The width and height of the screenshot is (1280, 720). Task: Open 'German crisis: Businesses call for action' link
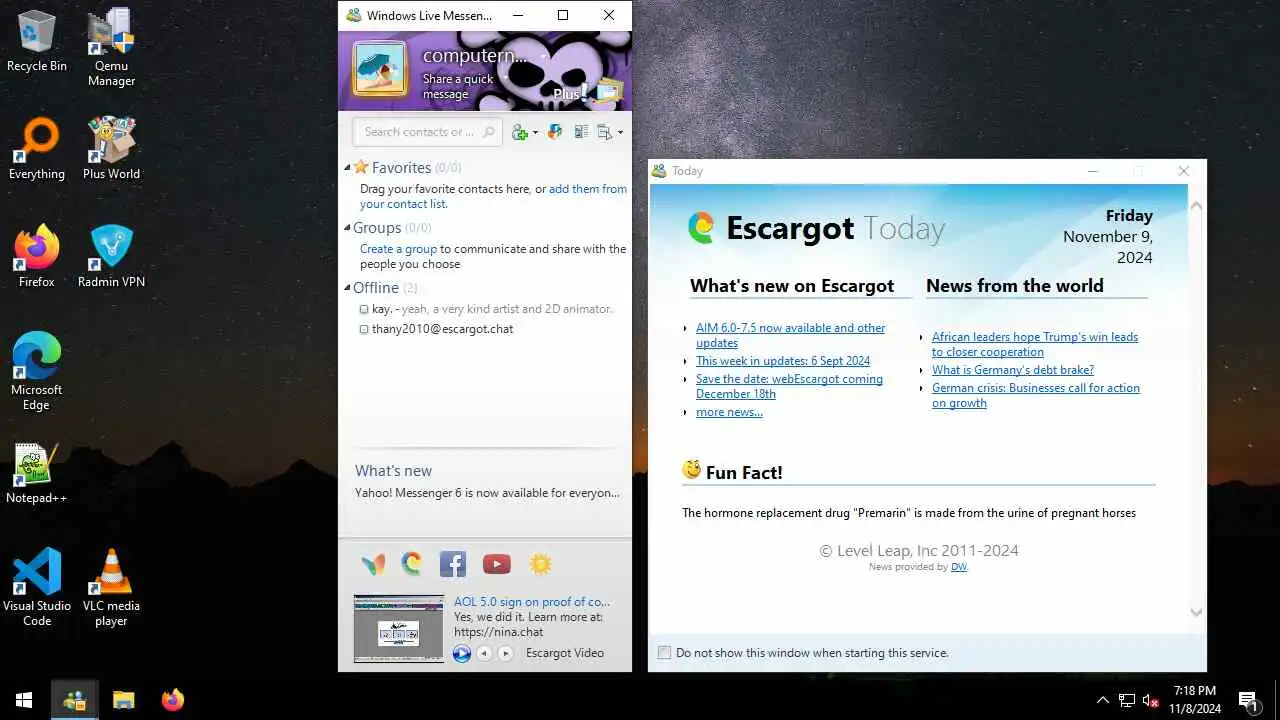pos(1036,395)
